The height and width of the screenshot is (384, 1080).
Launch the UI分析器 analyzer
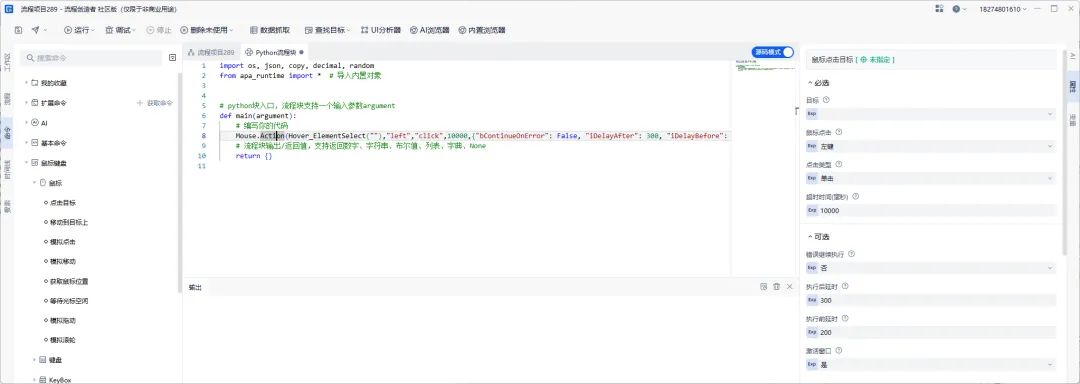(x=380, y=30)
